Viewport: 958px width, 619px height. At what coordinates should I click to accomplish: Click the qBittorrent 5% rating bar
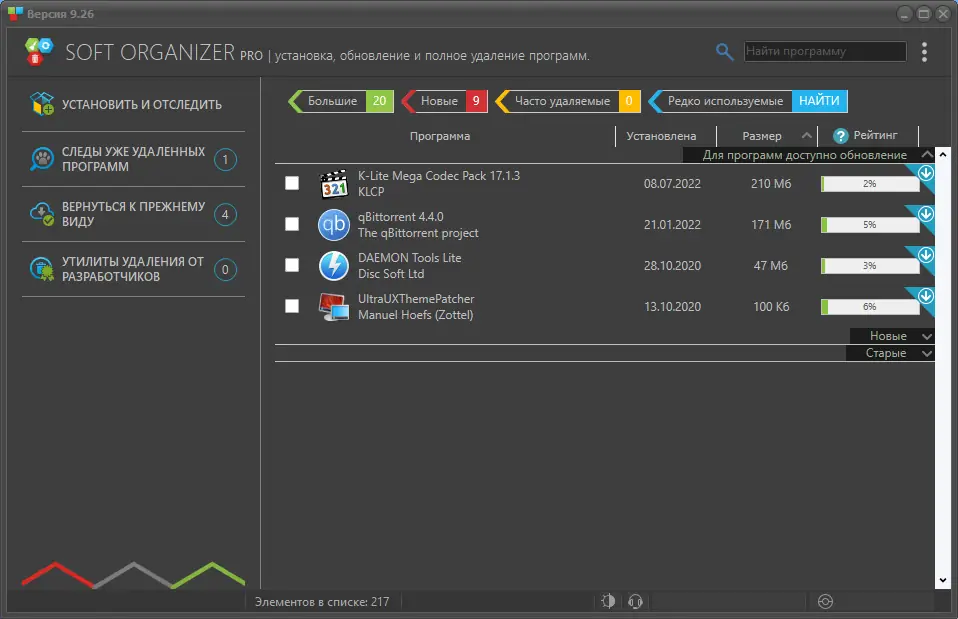coord(870,224)
